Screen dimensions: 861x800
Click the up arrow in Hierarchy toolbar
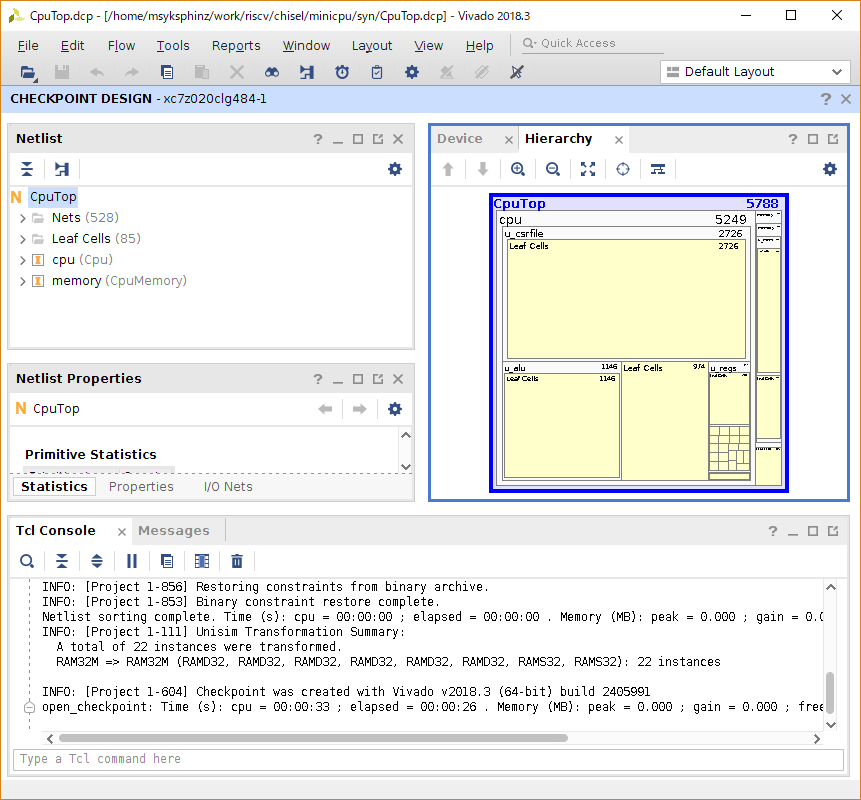click(x=448, y=169)
